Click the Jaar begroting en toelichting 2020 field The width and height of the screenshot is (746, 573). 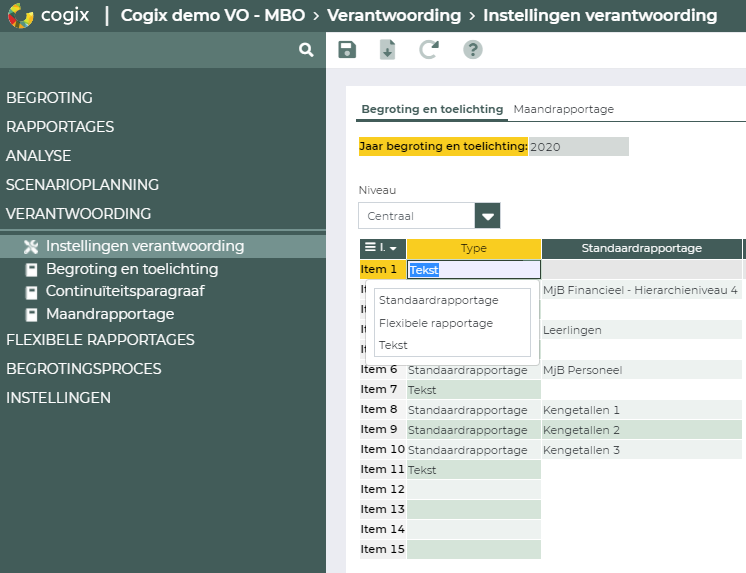[579, 147]
